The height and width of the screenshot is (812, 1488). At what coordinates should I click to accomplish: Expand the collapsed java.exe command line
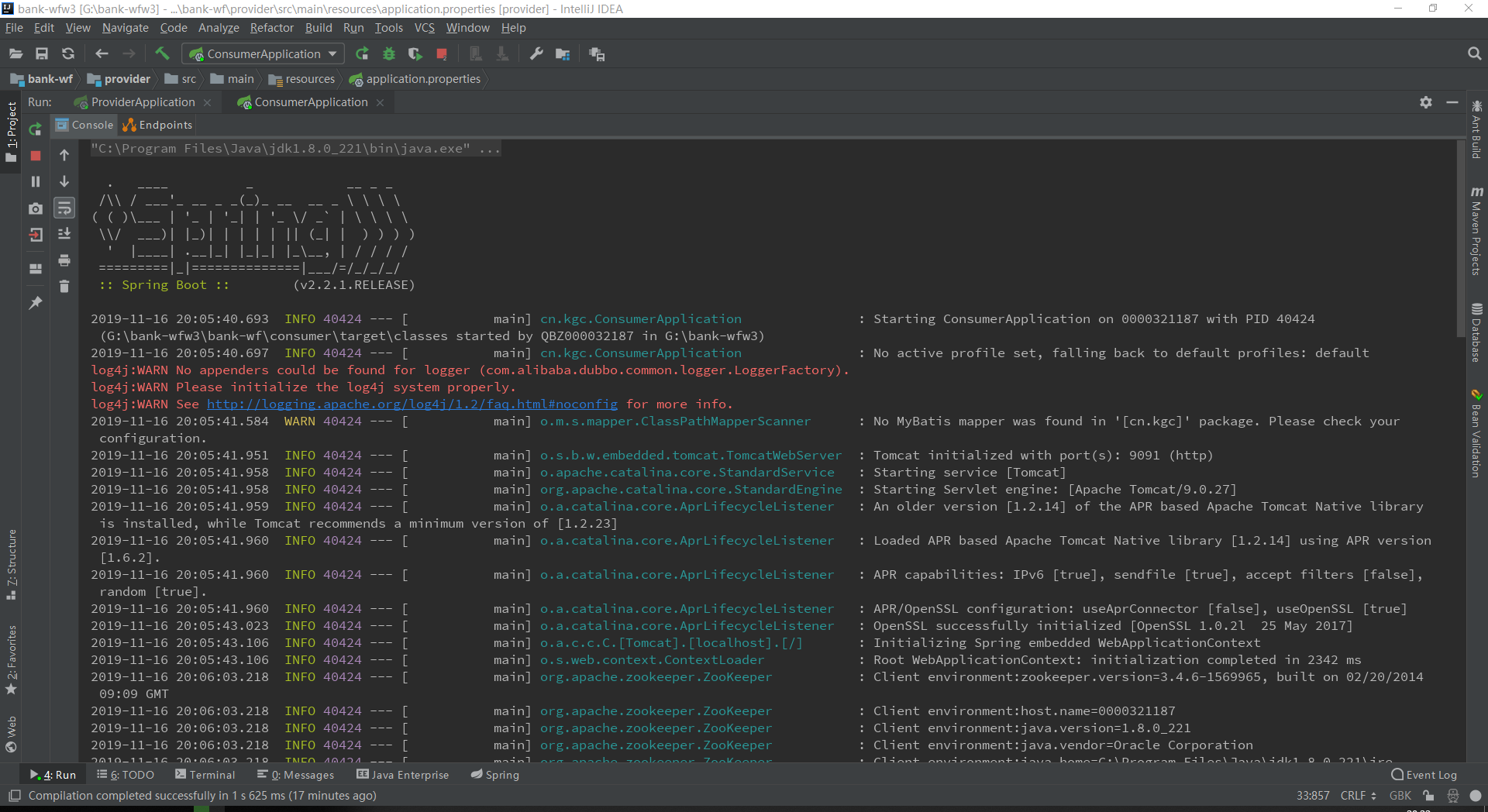coord(295,149)
